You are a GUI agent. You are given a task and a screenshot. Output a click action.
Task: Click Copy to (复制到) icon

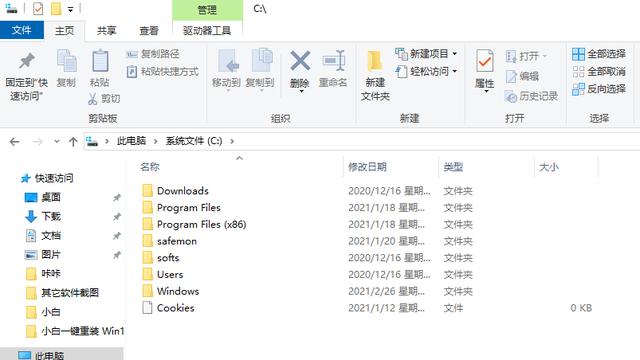click(261, 60)
